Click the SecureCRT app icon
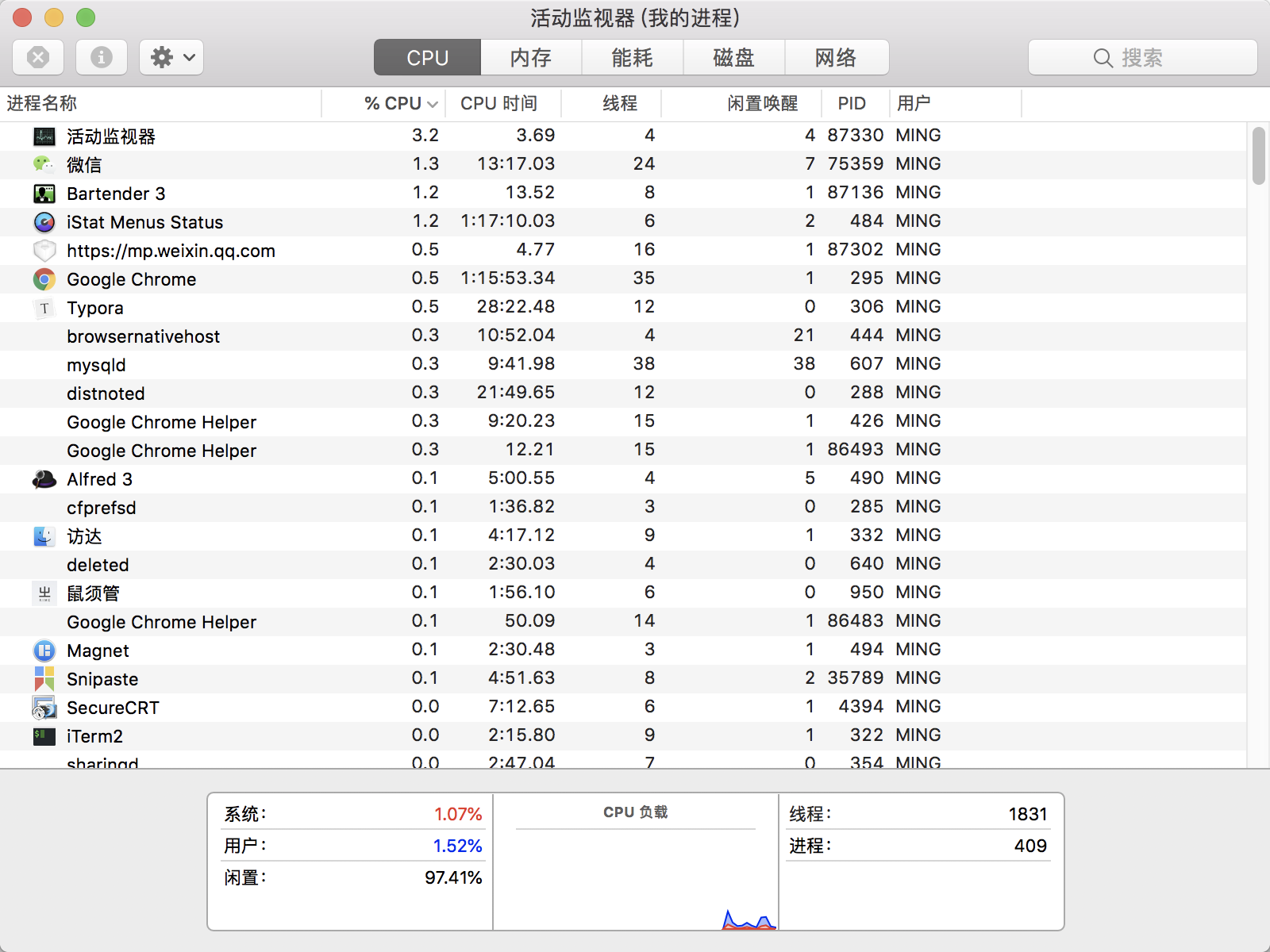 pos(44,708)
